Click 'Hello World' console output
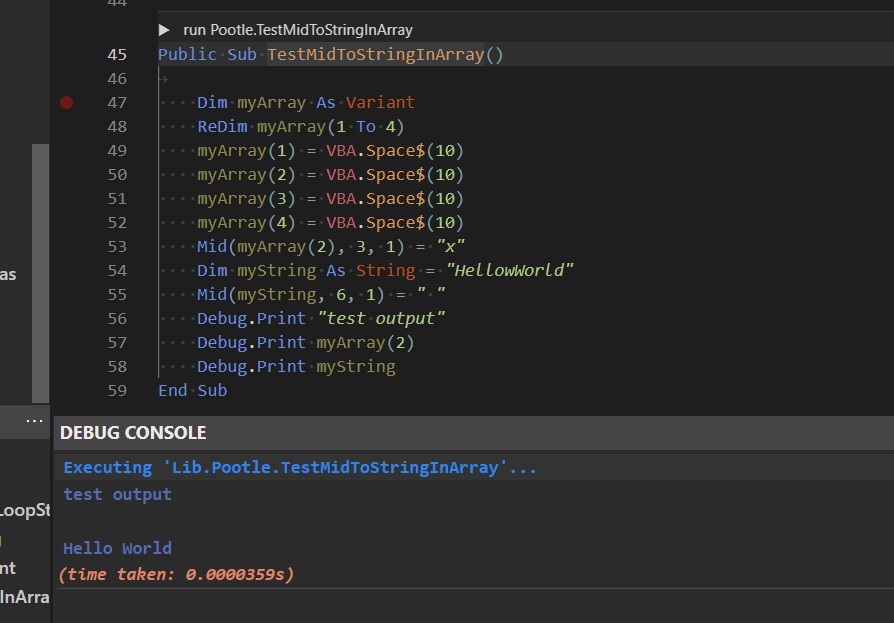The width and height of the screenshot is (894, 623). click(117, 548)
